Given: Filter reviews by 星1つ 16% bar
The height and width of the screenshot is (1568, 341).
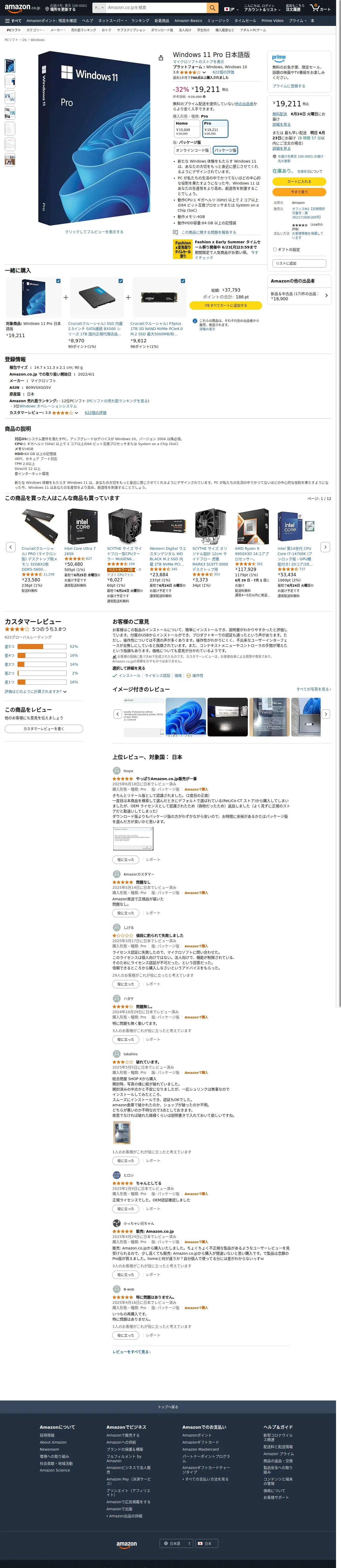Looking at the screenshot, I should click(42, 682).
